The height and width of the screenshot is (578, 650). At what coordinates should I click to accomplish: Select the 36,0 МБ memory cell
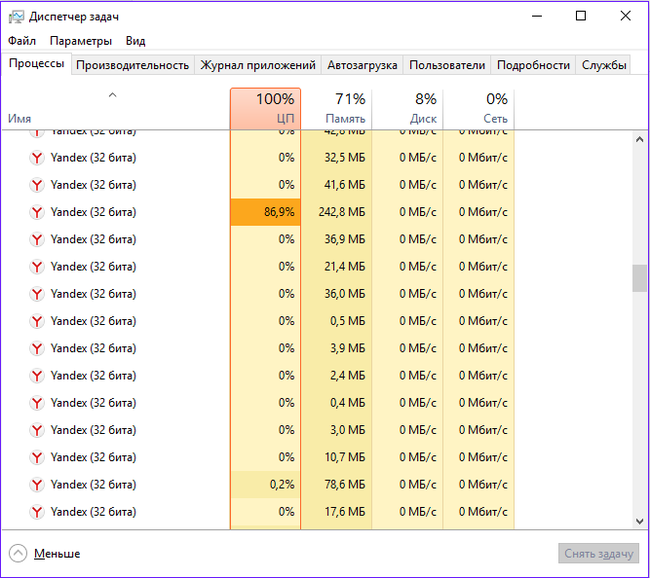tap(336, 294)
